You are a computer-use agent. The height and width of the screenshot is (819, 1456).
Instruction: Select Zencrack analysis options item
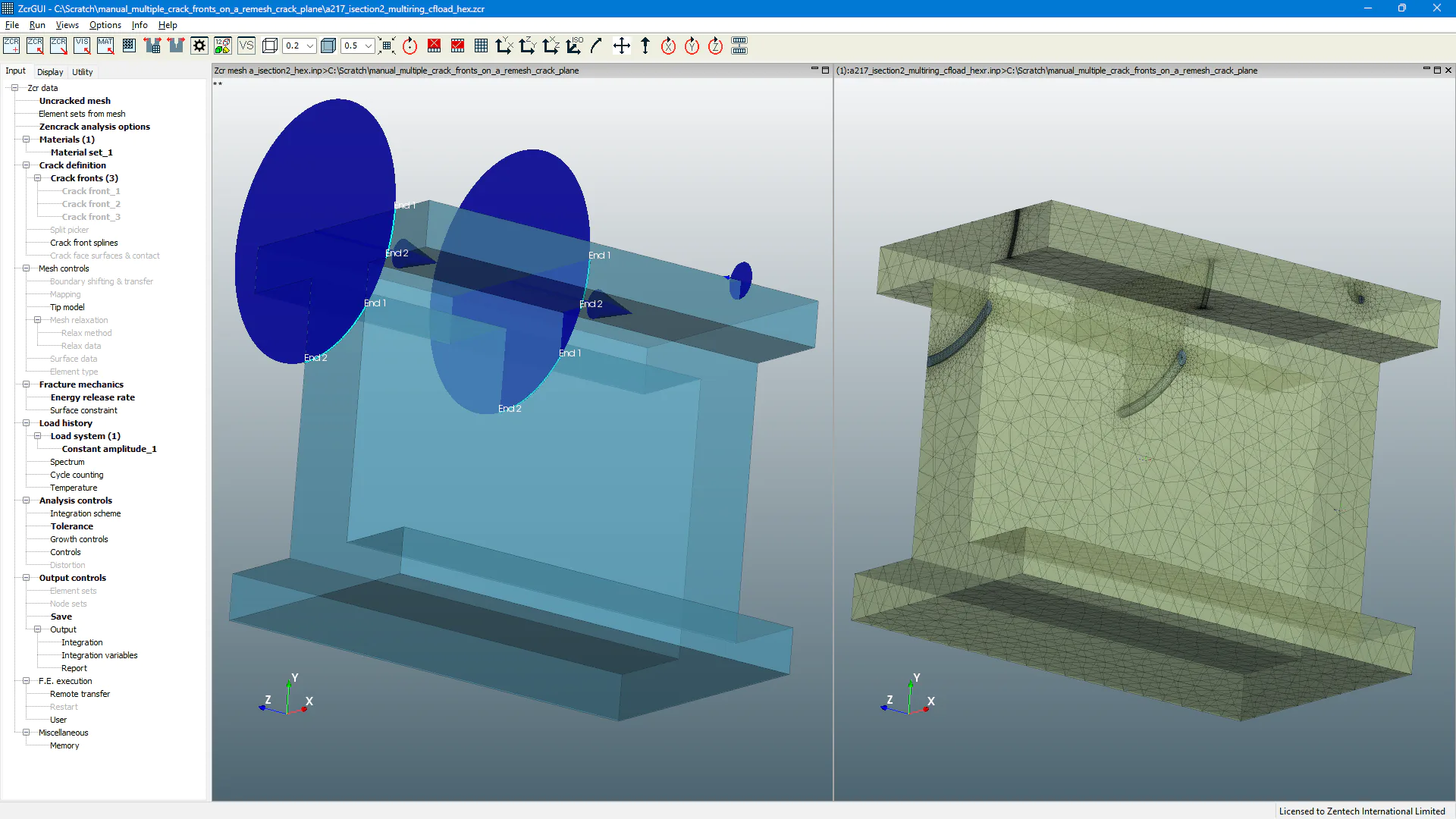click(x=94, y=127)
